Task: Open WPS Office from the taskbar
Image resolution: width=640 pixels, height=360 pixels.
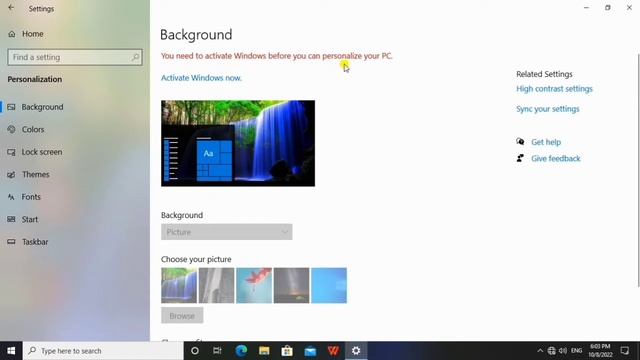Action: pos(333,351)
